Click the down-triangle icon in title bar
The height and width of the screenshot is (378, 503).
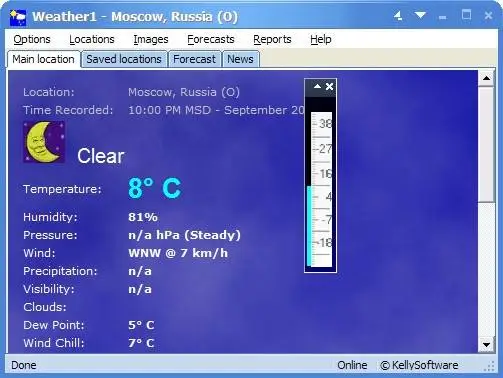click(x=420, y=15)
